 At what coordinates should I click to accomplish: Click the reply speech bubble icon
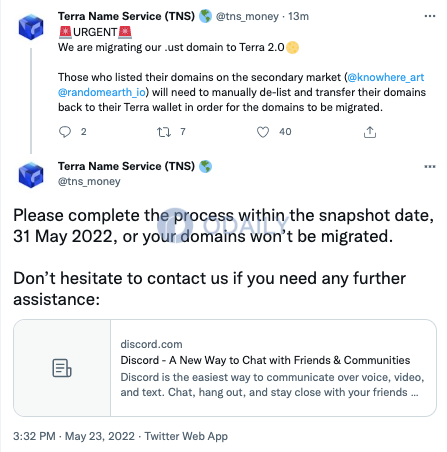[65, 132]
